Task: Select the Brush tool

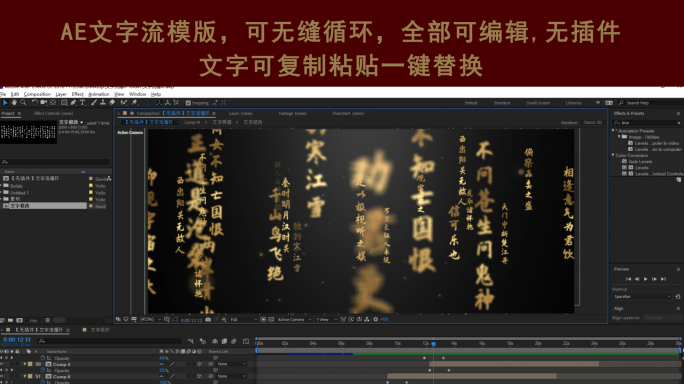Action: [x=94, y=103]
